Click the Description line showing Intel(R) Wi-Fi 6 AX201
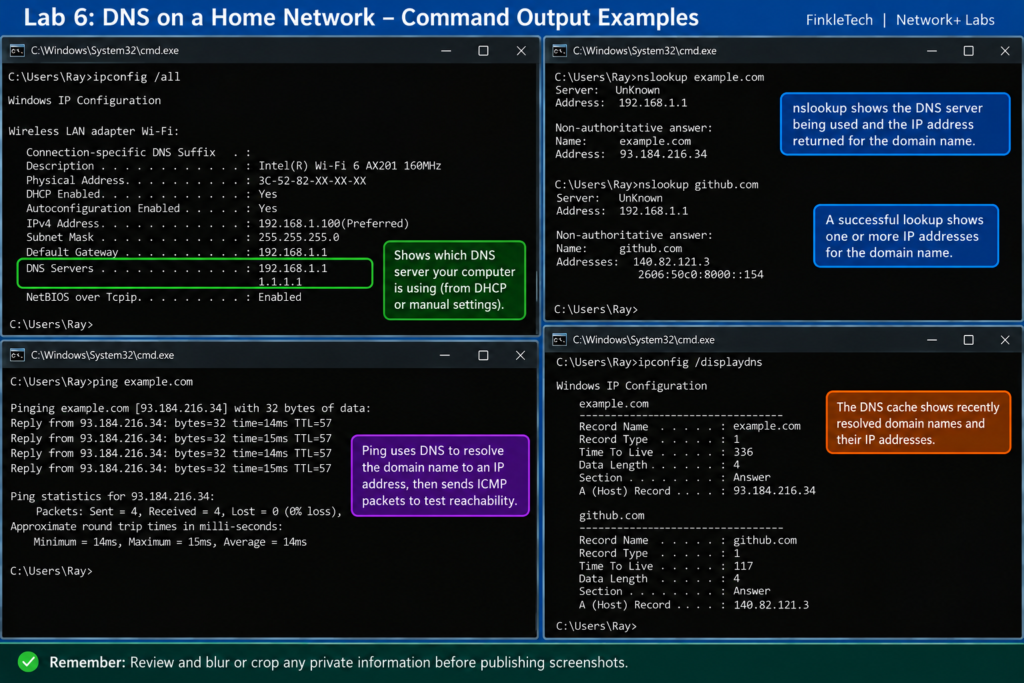 coord(233,166)
